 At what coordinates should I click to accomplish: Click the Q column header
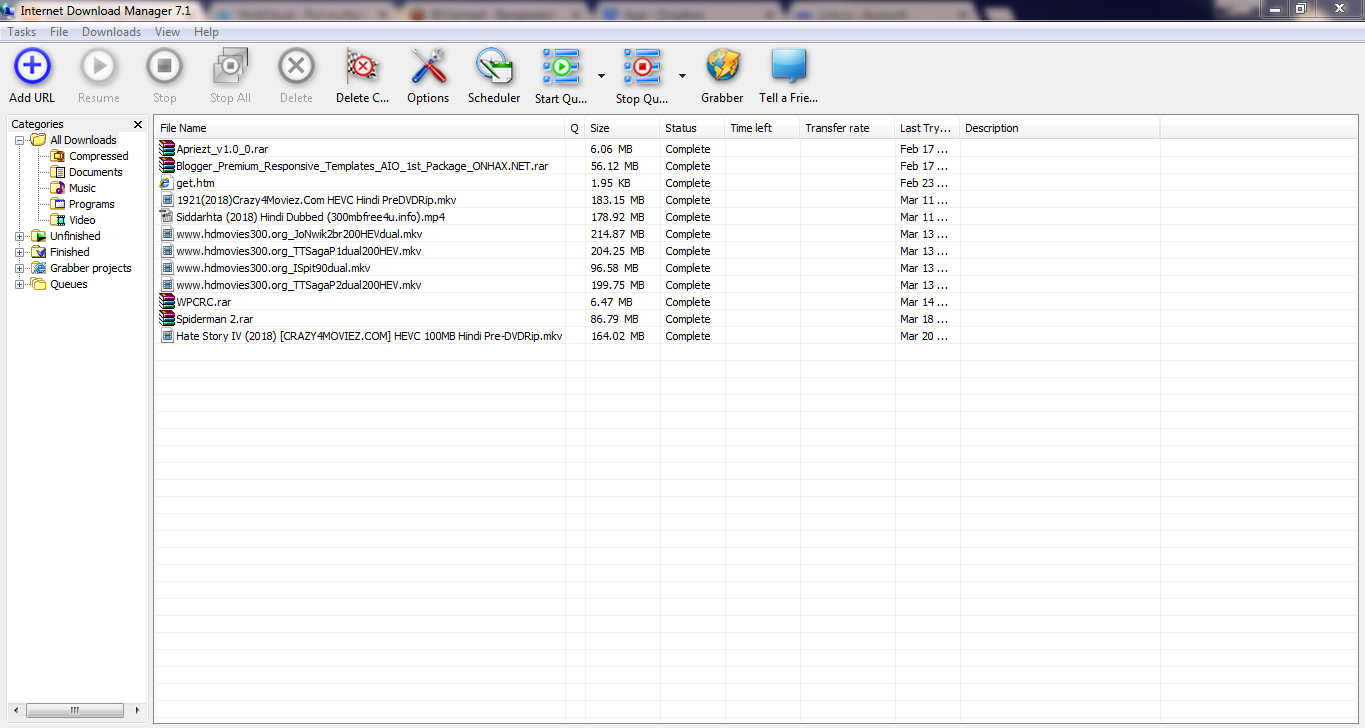(575, 128)
